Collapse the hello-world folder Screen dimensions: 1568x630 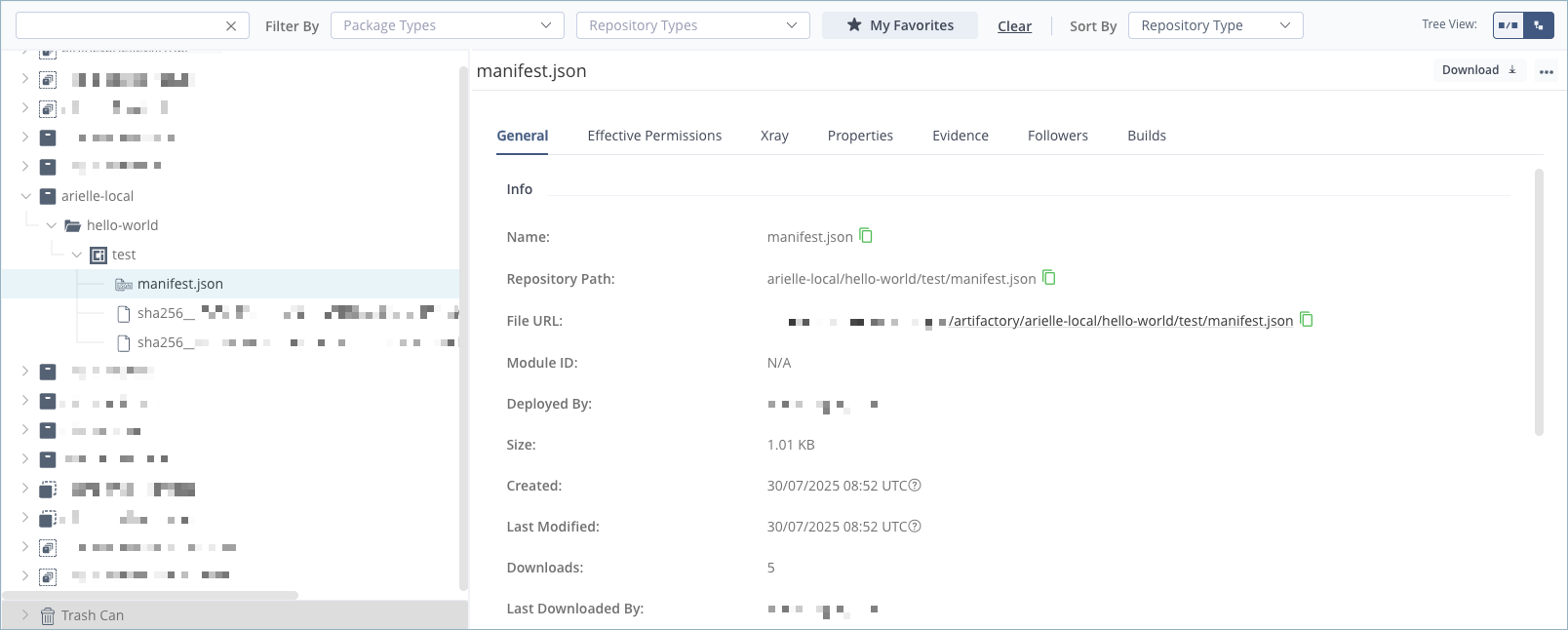(52, 225)
